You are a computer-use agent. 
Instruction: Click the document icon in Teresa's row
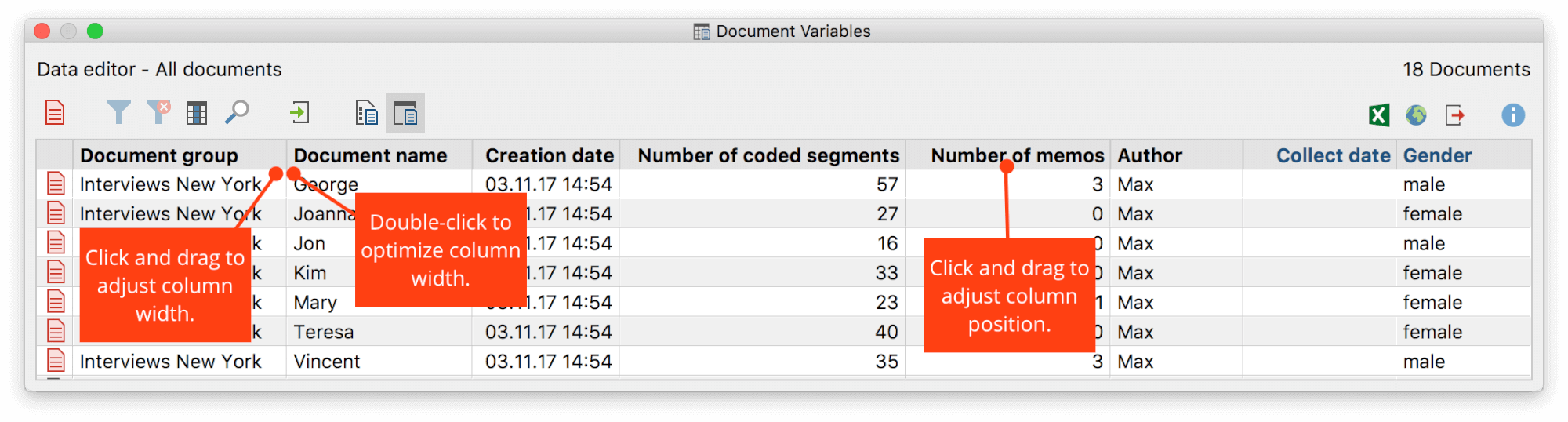pyautogui.click(x=56, y=332)
